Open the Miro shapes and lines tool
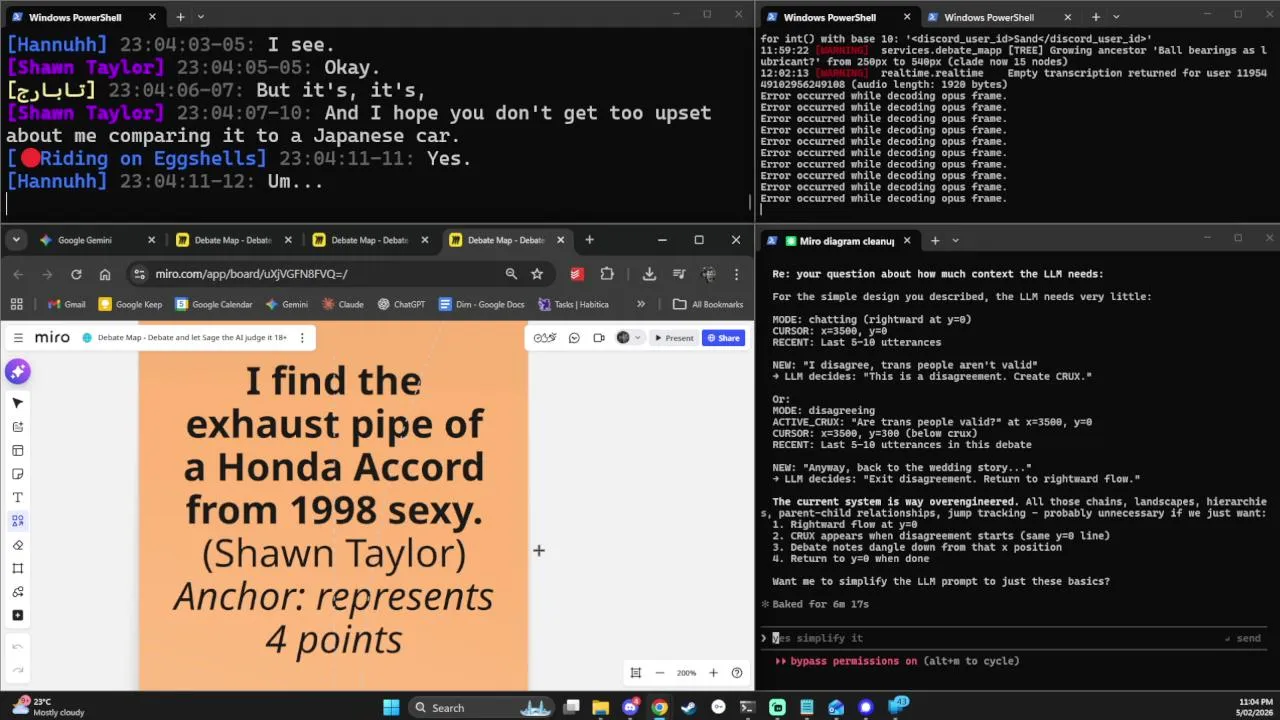1280x720 pixels. click(17, 521)
